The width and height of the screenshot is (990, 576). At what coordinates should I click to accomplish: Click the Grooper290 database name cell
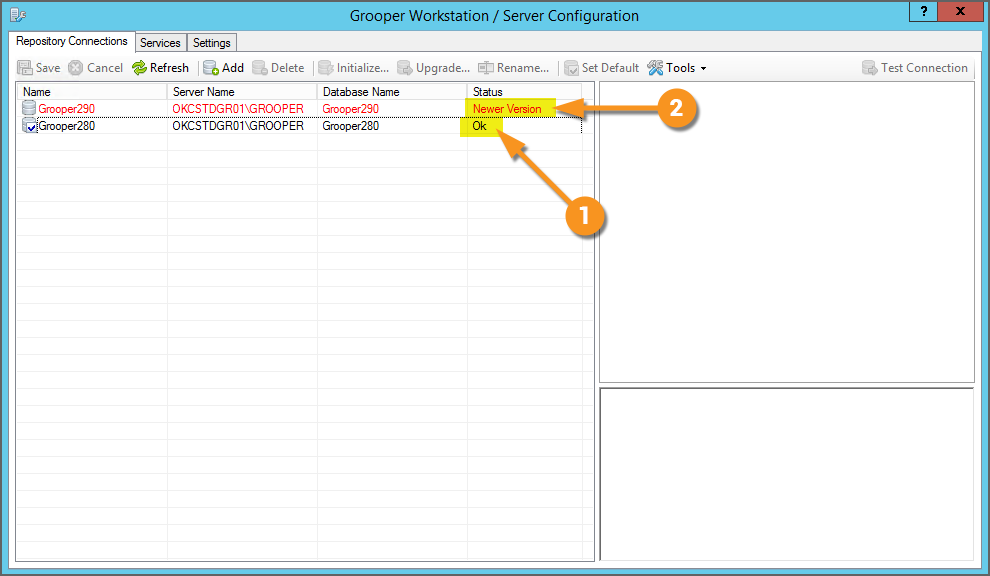tap(350, 109)
